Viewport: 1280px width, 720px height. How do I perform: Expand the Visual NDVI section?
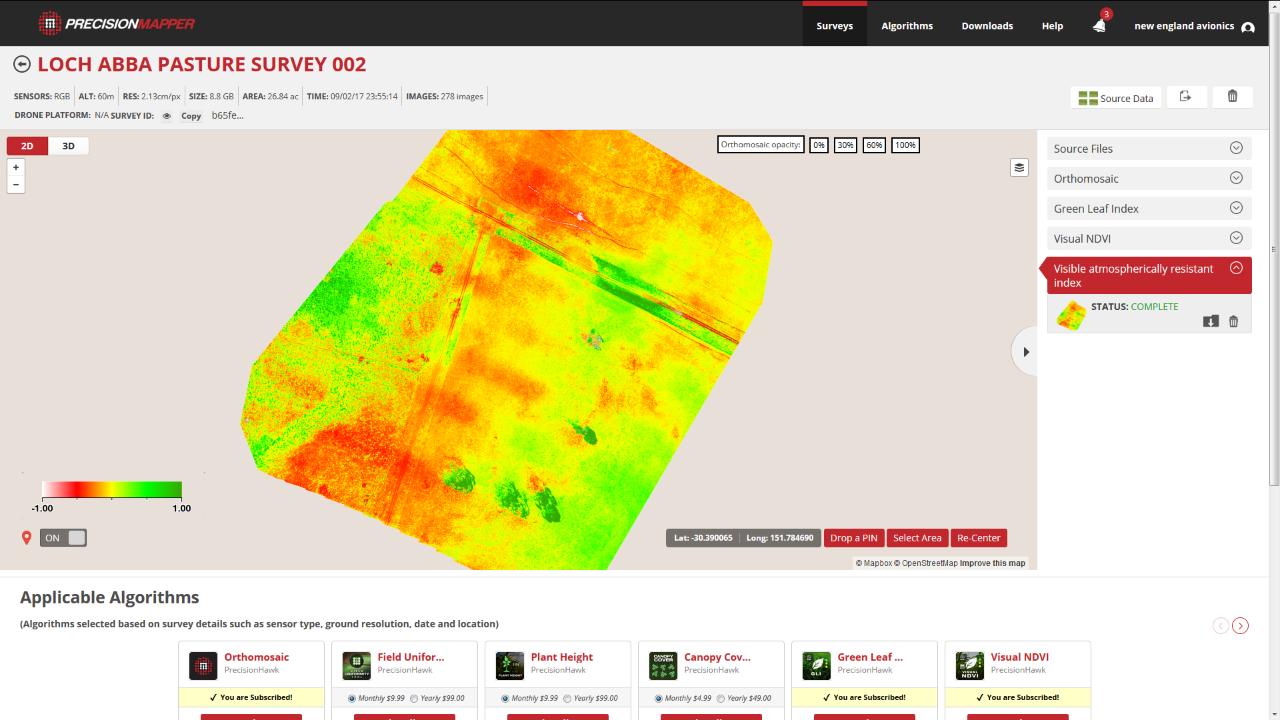point(1237,238)
